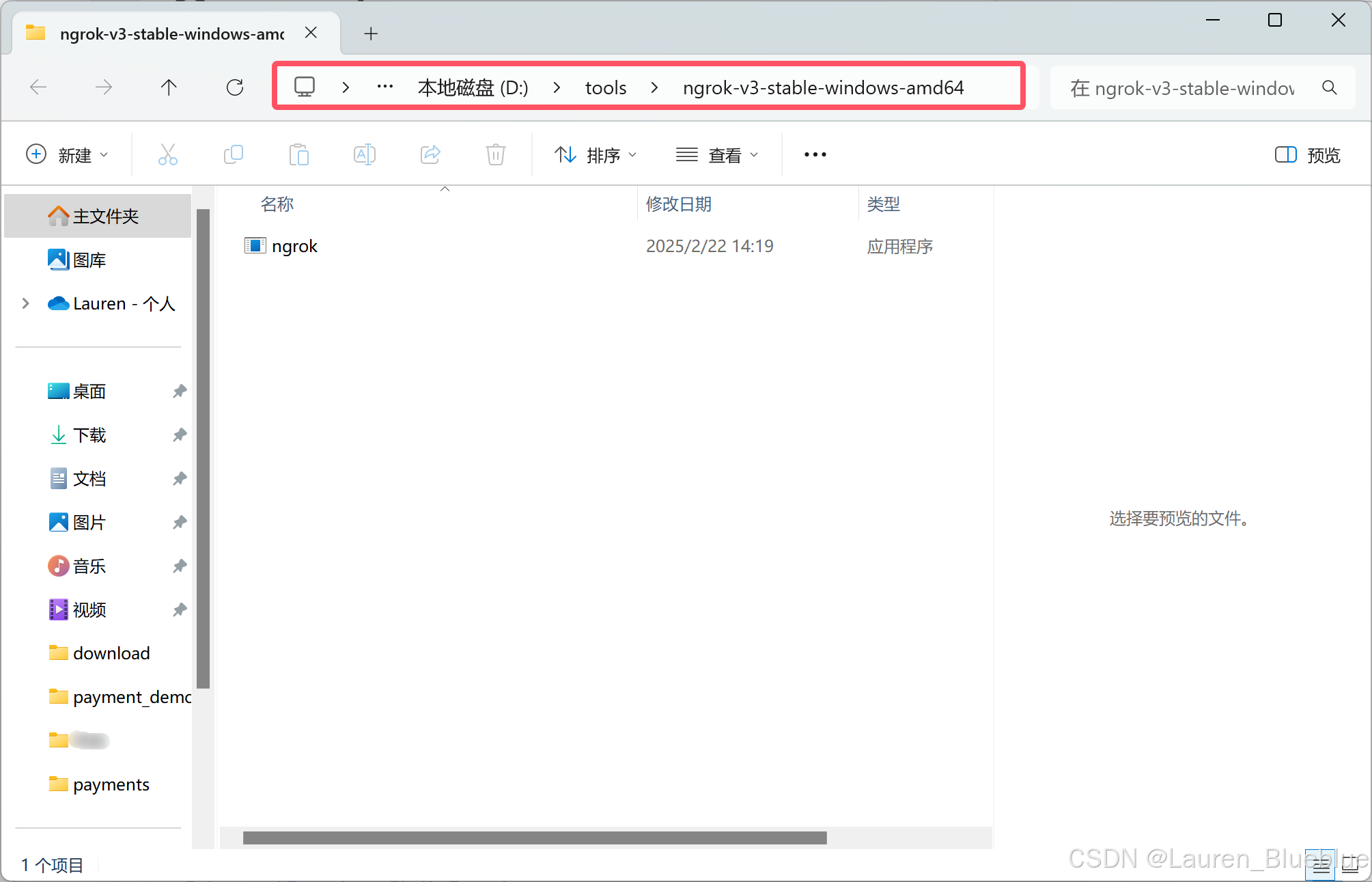Click the Delete trash icon
Viewport: 1372px width, 882px height.
click(496, 155)
